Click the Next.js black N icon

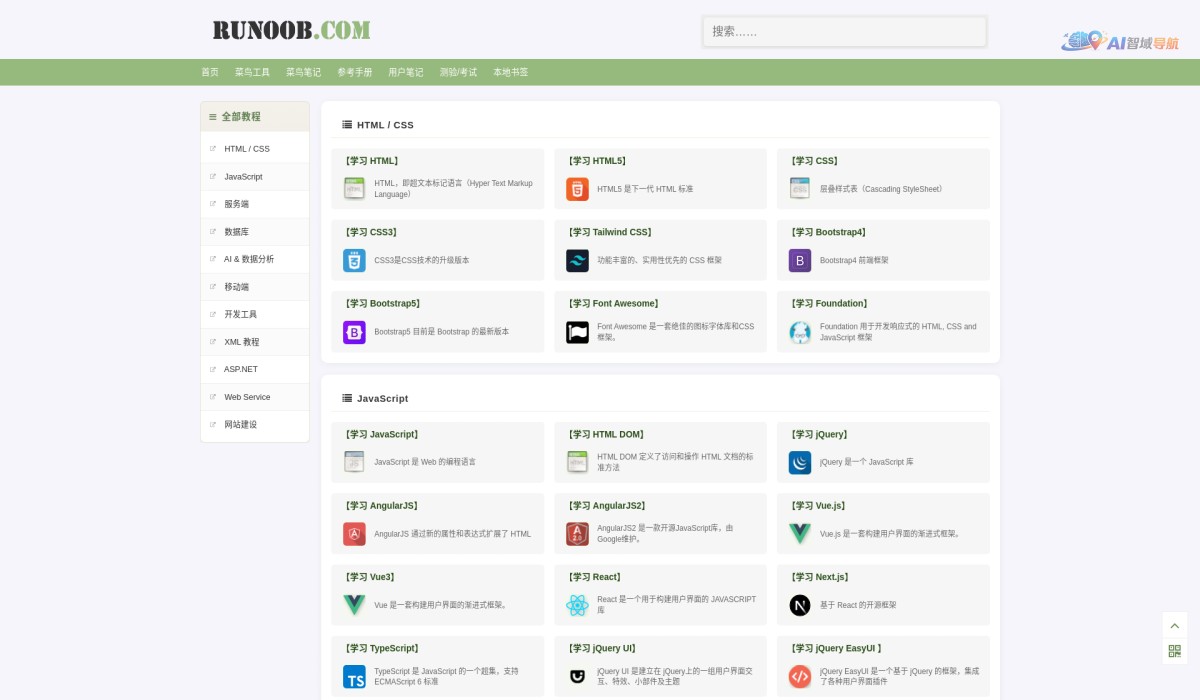click(x=799, y=605)
